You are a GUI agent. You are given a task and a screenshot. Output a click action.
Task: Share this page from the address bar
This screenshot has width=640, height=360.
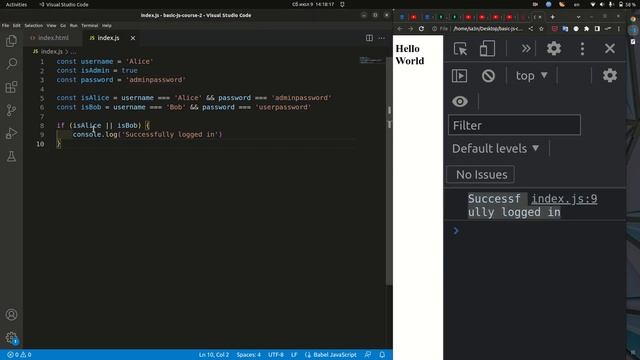531,29
